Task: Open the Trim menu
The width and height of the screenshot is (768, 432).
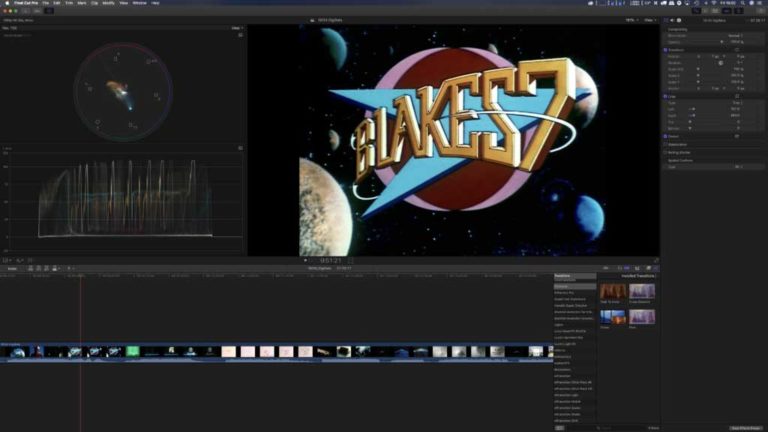Action: (69, 3)
